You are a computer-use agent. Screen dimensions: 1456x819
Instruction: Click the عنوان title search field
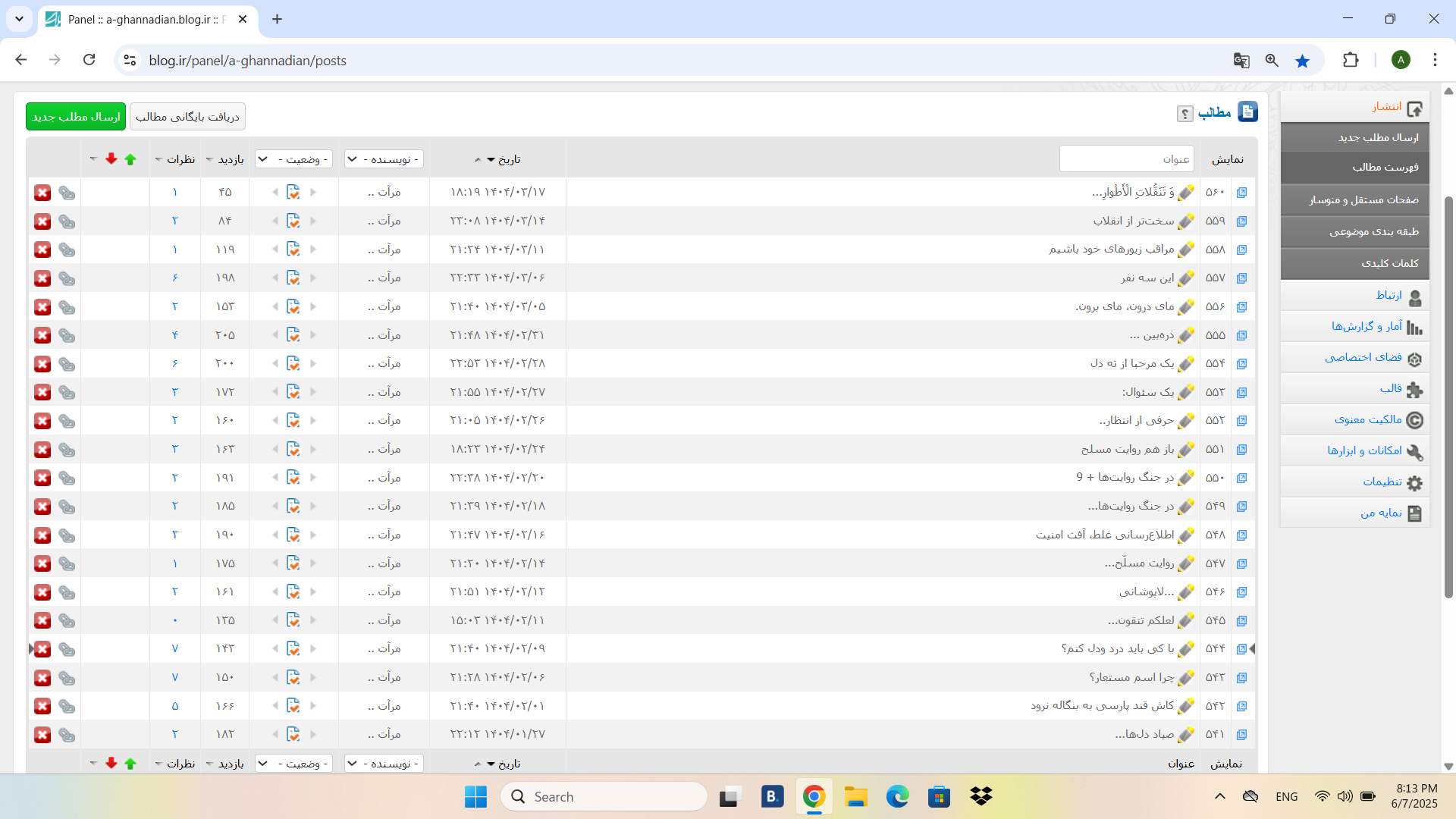click(x=1126, y=159)
